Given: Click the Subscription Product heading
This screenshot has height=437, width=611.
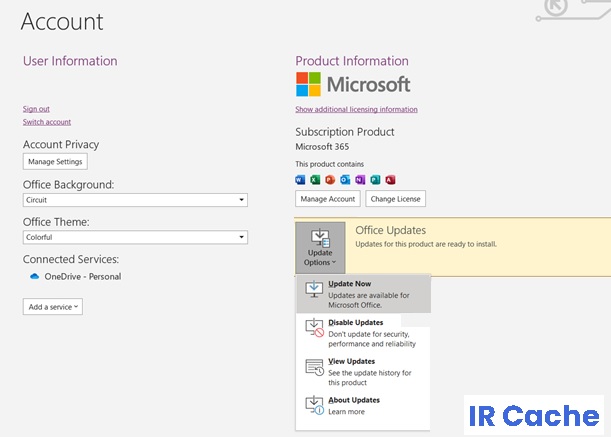Looking at the screenshot, I should coord(345,132).
